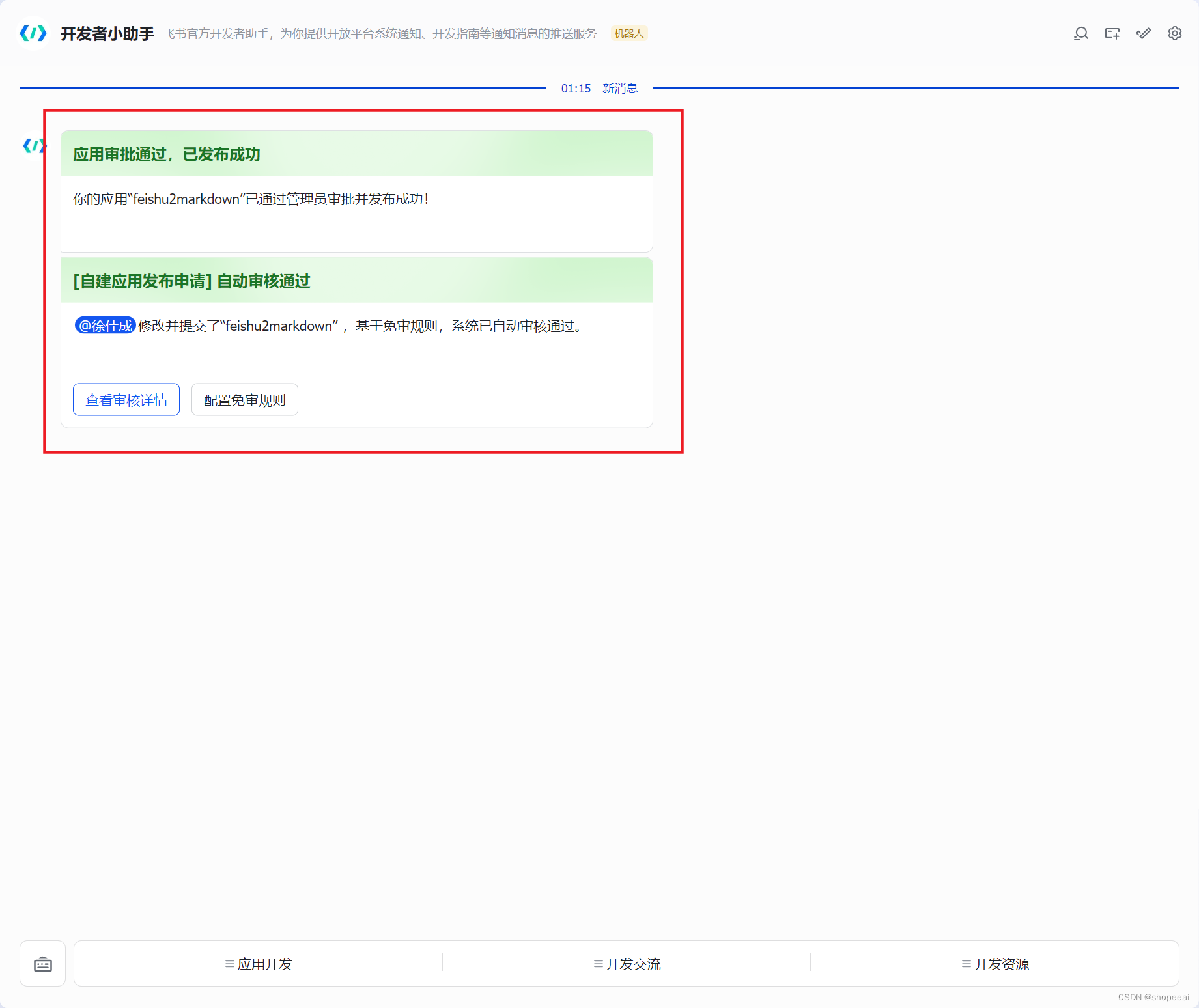Open the 开发资源 menu
The height and width of the screenshot is (1008, 1199).
pos(995,964)
